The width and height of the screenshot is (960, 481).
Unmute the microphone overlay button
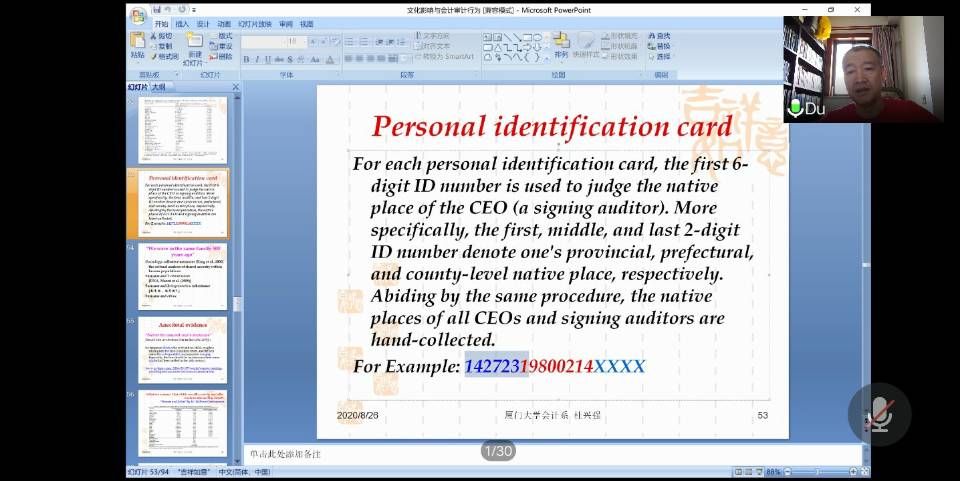click(879, 413)
